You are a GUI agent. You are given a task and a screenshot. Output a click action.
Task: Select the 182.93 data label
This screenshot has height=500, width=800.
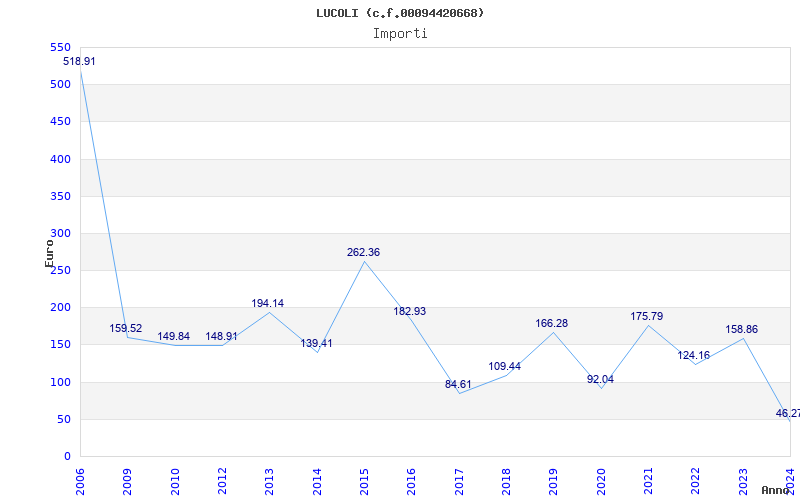click(x=410, y=312)
